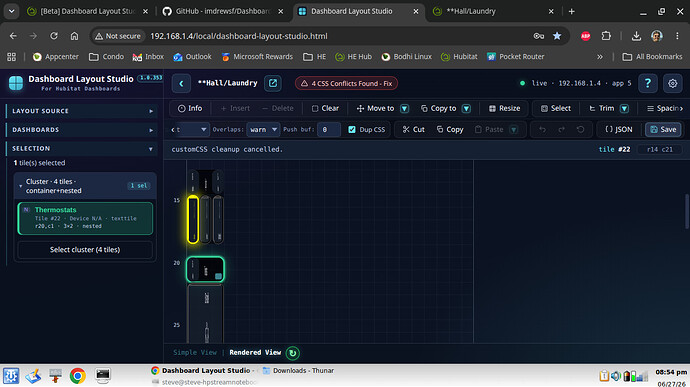Screen dimensions: 690x387
Task: Click the redo arrow icon
Action: pyautogui.click(x=562, y=129)
